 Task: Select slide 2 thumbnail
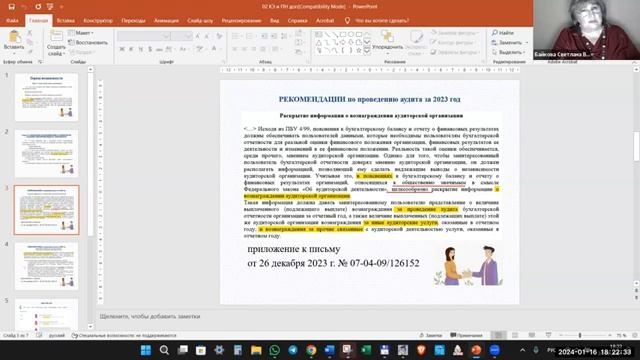coord(46,153)
